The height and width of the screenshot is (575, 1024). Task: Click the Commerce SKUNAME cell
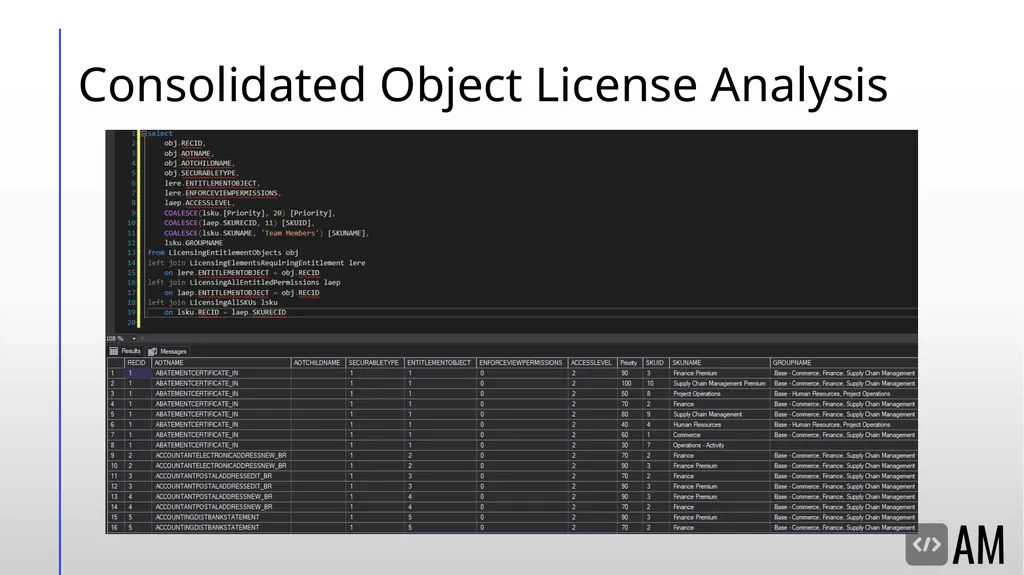click(719, 435)
